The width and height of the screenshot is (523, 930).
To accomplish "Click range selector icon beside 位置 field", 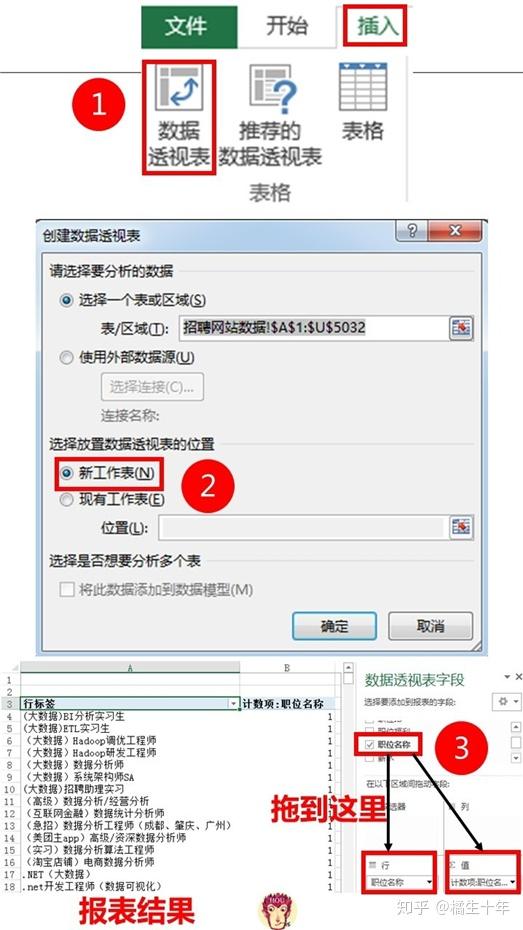I will pos(460,527).
